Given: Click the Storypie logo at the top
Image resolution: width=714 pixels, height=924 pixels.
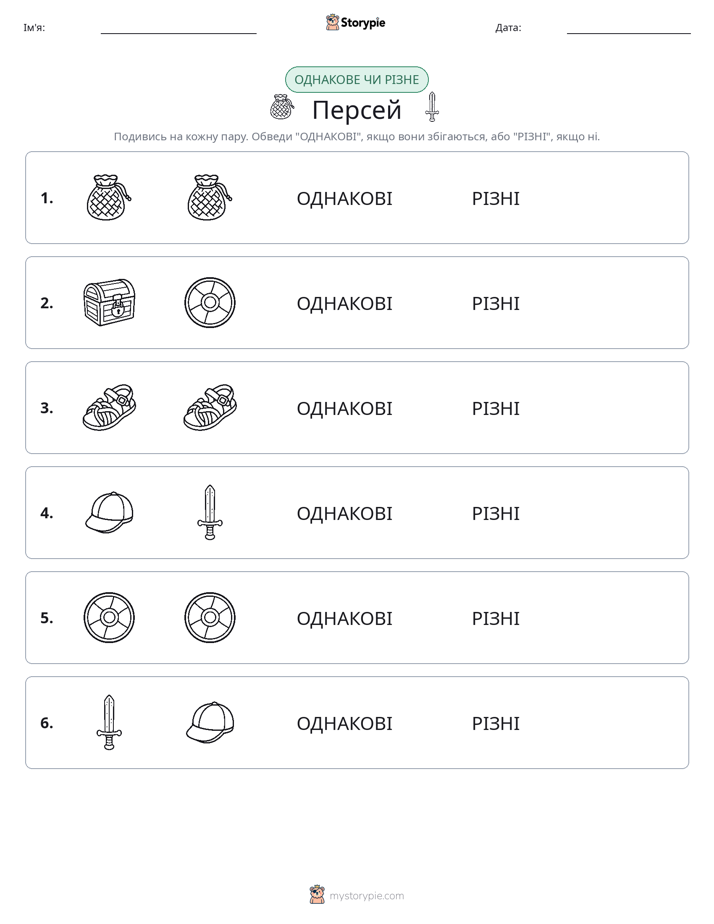Looking at the screenshot, I should point(356,22).
